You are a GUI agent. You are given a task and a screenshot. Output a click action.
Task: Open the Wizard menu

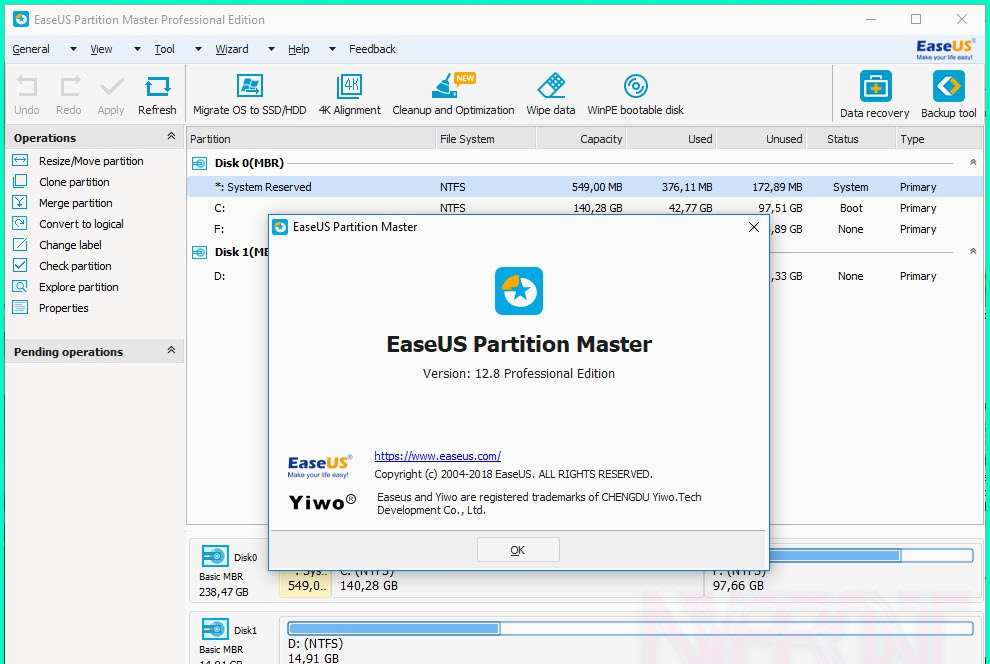pos(232,49)
